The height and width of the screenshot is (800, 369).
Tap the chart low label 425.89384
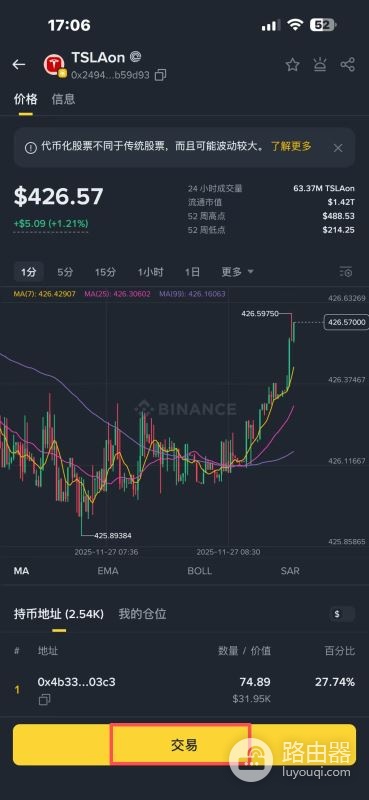[113, 536]
